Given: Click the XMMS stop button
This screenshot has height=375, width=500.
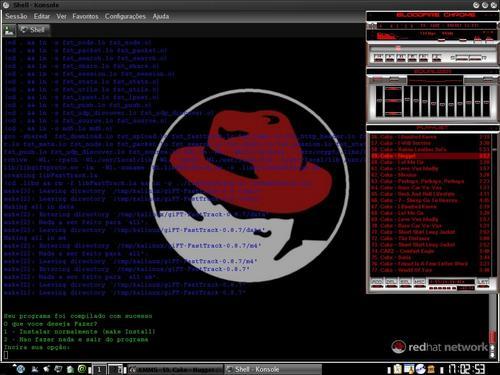Looking at the screenshot, I should (x=412, y=58).
